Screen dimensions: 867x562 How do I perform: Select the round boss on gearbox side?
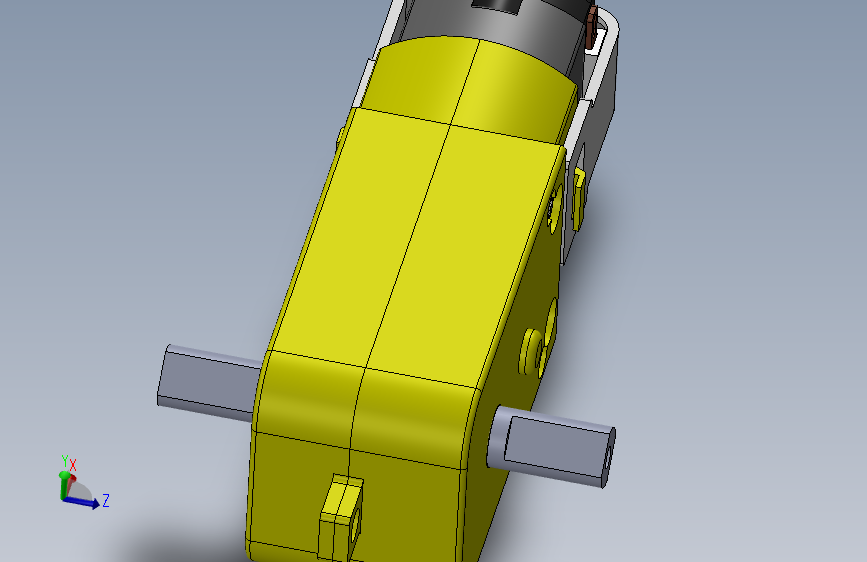(x=531, y=352)
